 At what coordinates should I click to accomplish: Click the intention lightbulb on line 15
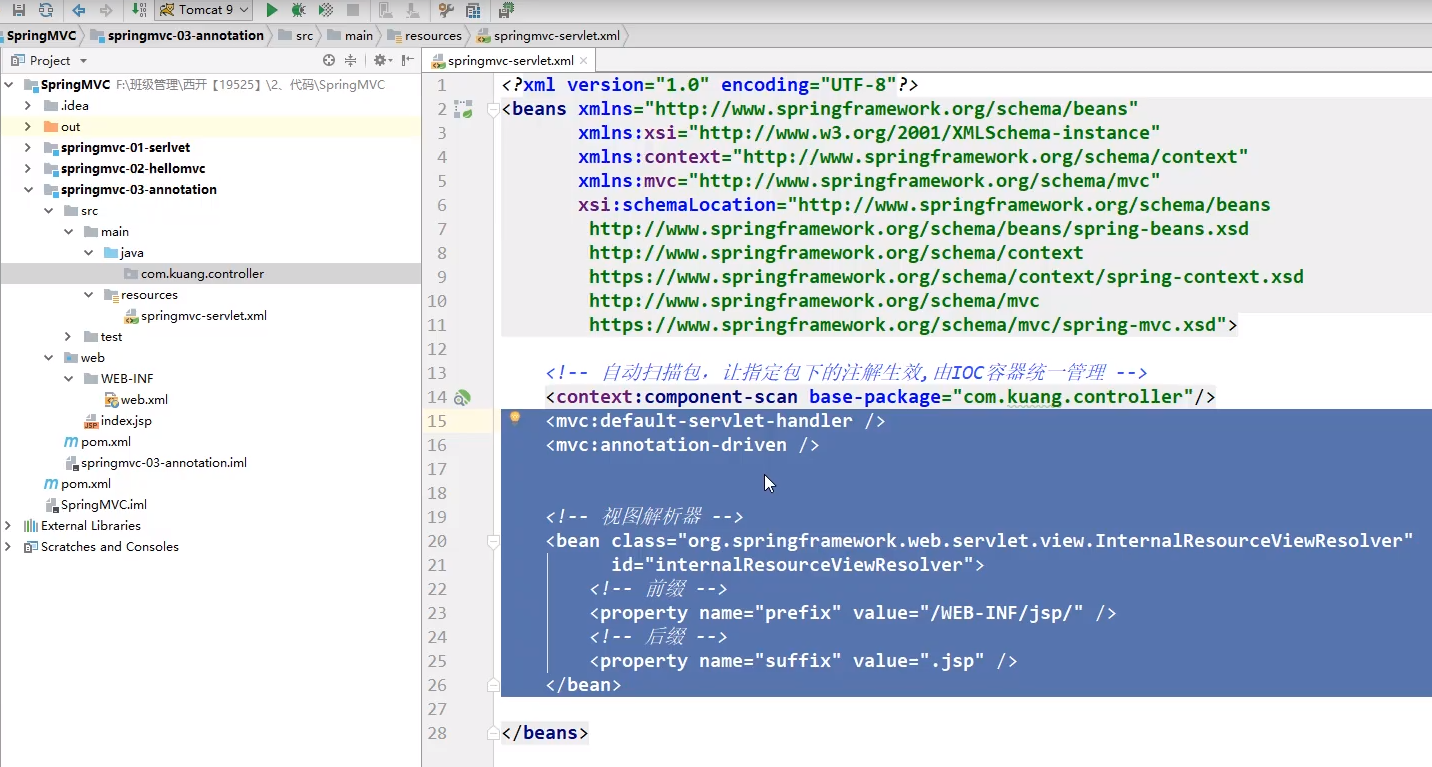point(515,419)
